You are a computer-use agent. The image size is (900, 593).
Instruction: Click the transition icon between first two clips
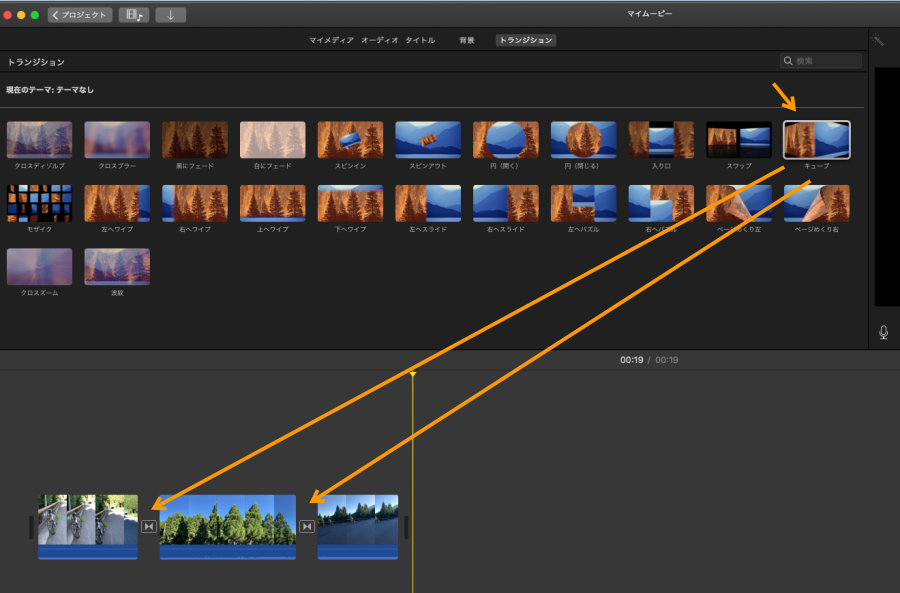(x=149, y=527)
